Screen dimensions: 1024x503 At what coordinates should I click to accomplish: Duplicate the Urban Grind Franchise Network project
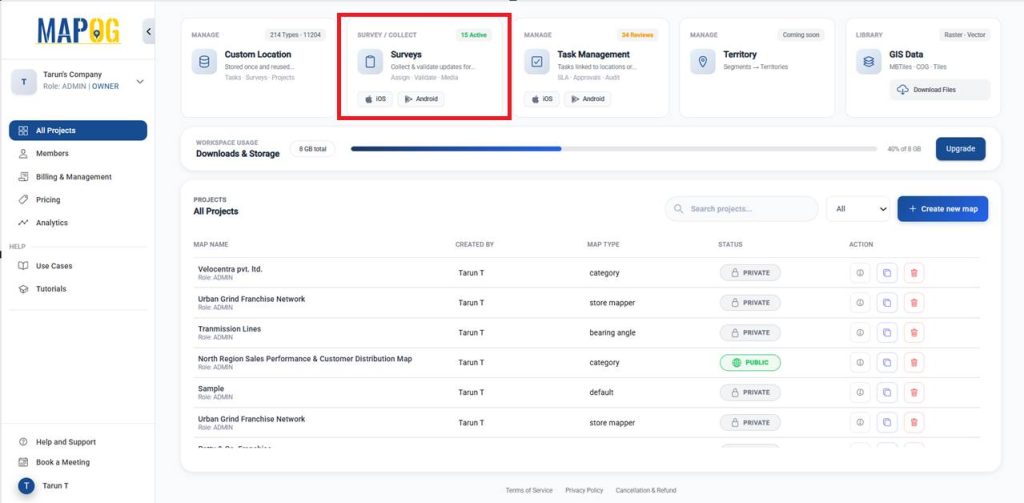tap(887, 303)
